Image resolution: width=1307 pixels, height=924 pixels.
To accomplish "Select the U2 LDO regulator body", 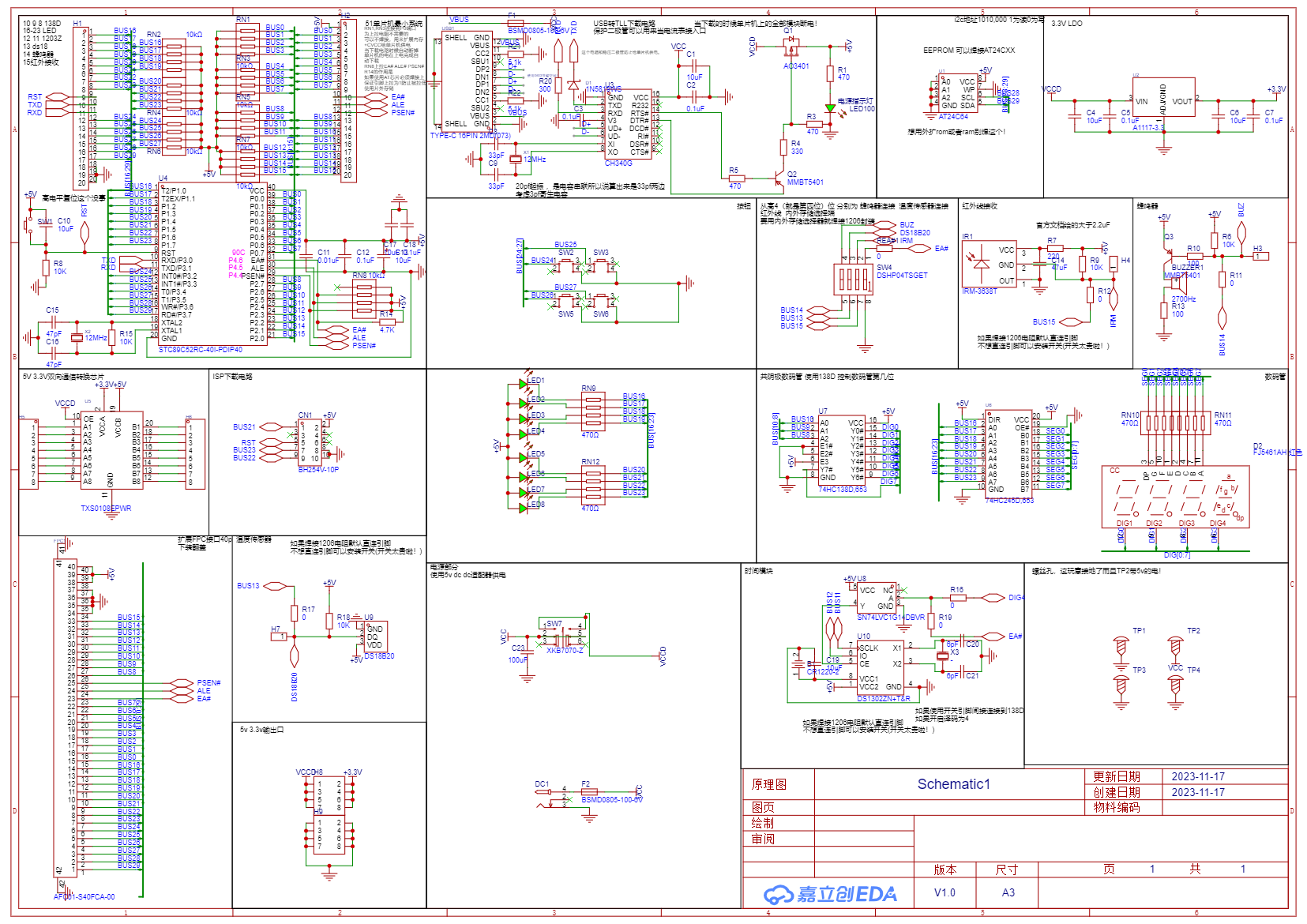I will click(x=1164, y=97).
